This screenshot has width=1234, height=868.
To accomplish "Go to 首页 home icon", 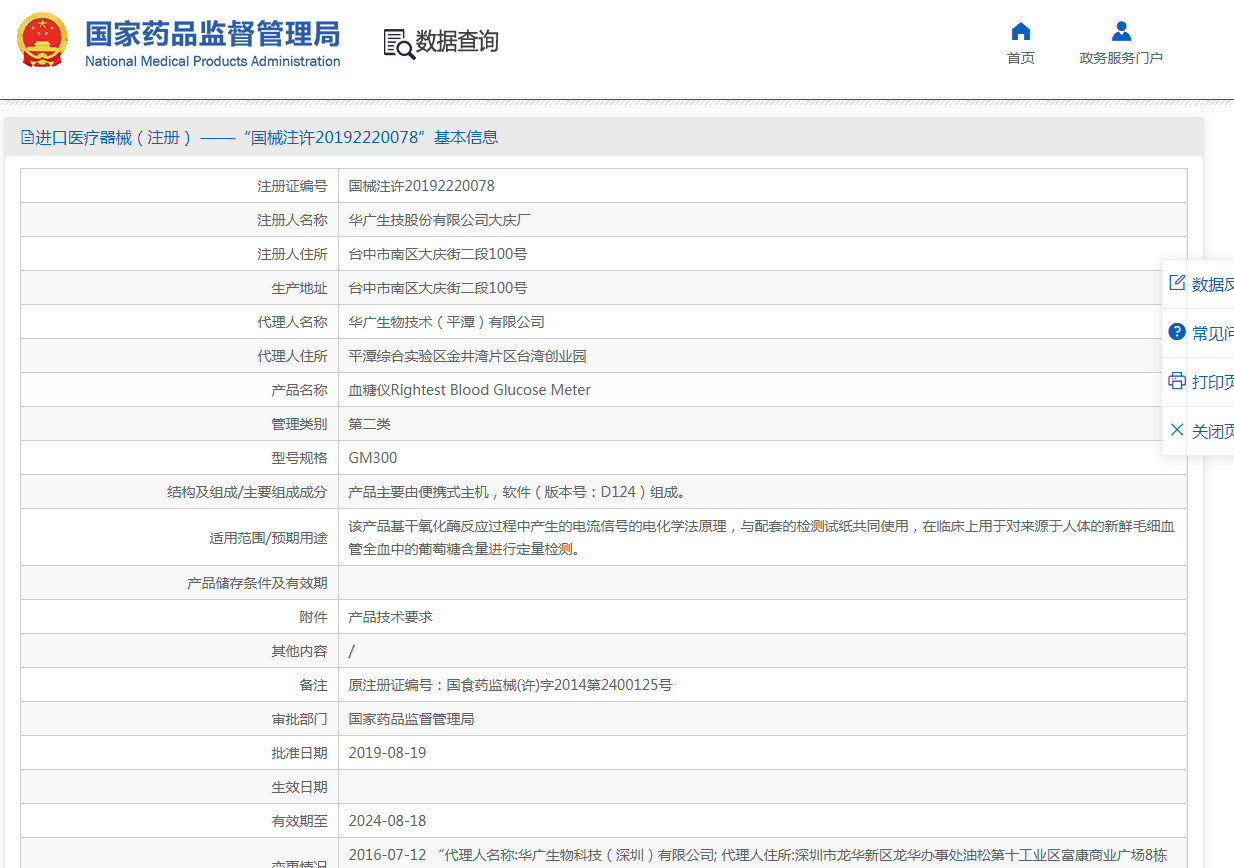I will pos(1020,31).
